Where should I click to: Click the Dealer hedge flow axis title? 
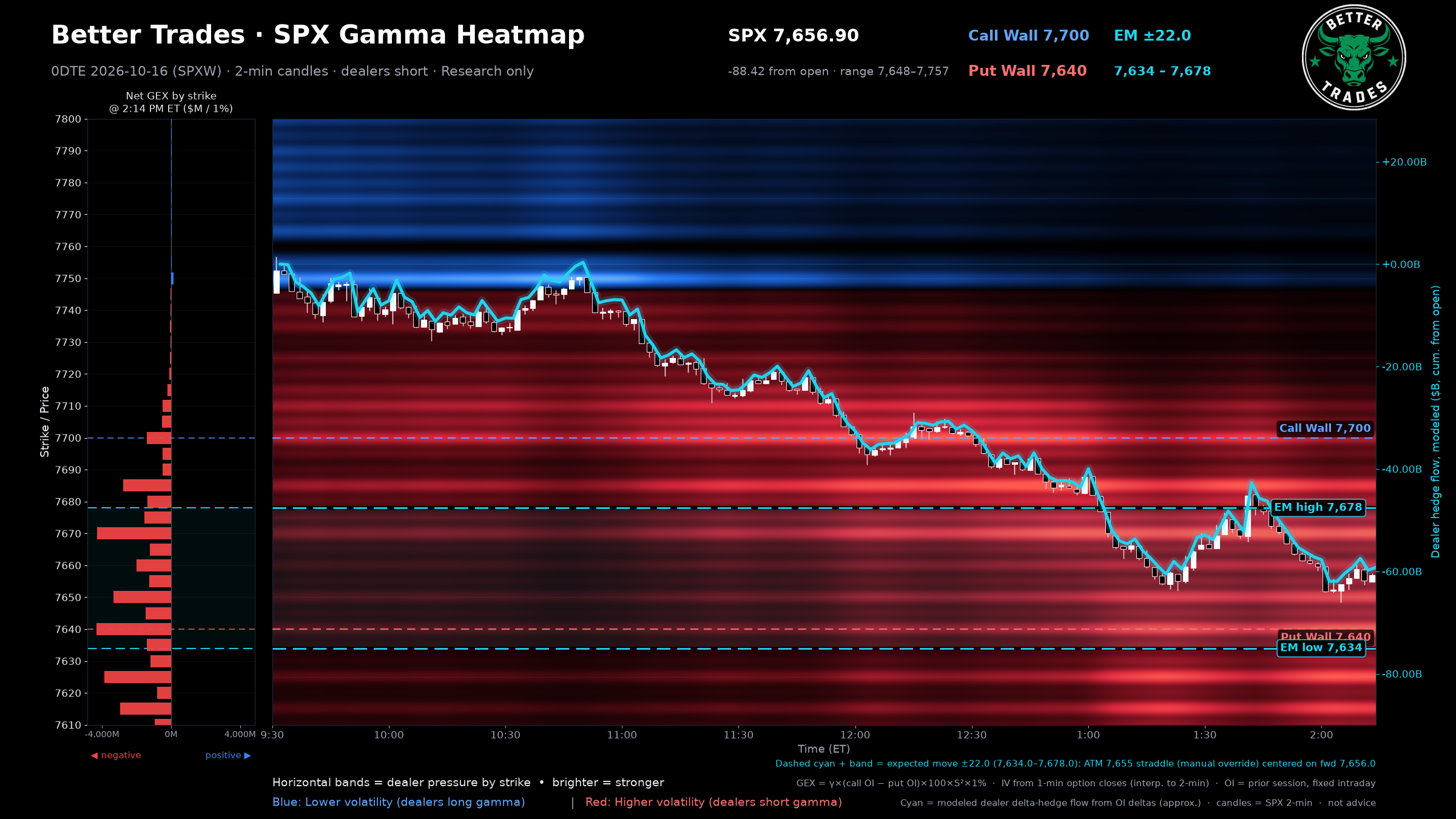pos(1435,422)
